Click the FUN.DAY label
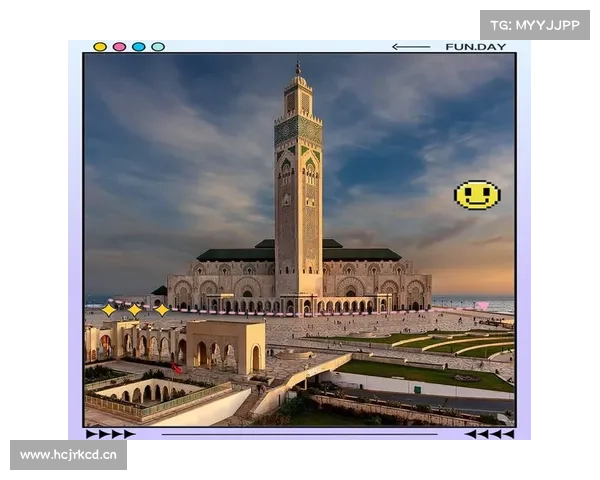 (476, 47)
